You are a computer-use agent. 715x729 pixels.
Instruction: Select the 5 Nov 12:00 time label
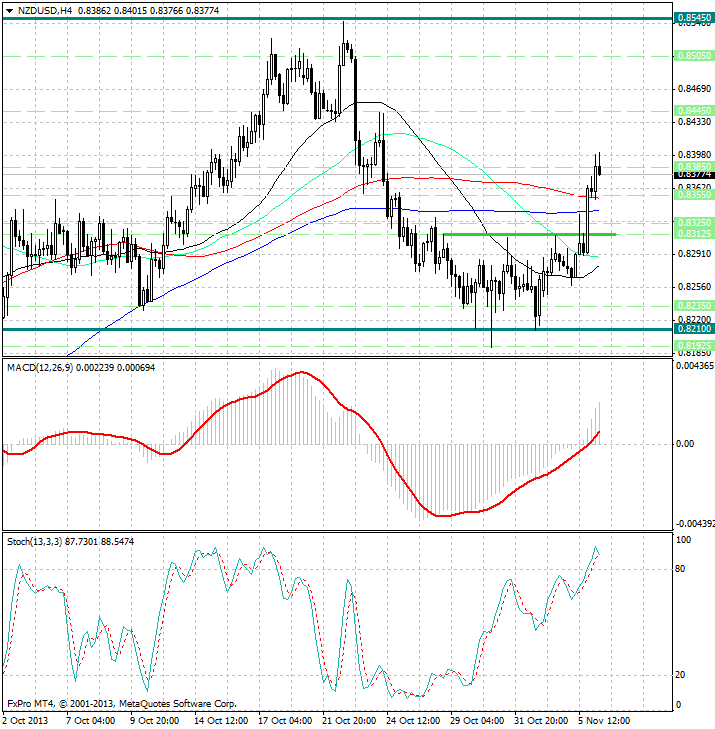pos(605,720)
